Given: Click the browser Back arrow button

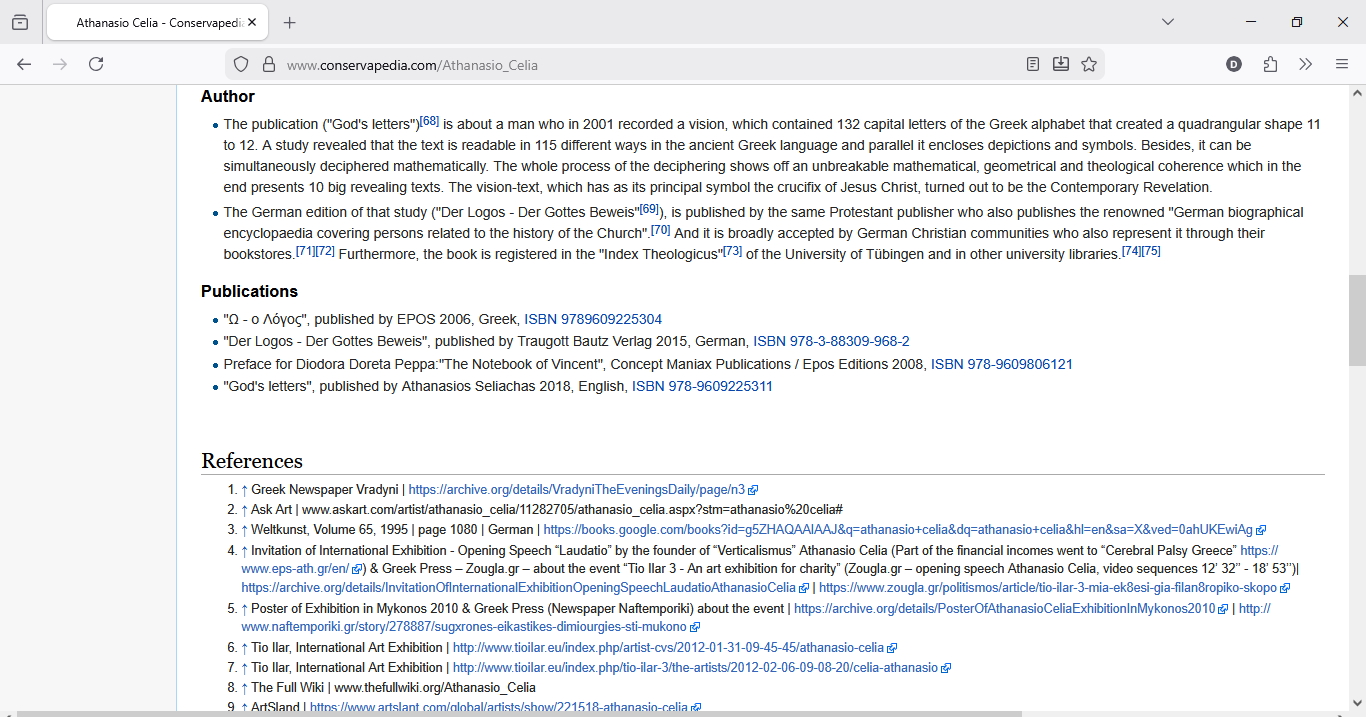Looking at the screenshot, I should [x=24, y=64].
